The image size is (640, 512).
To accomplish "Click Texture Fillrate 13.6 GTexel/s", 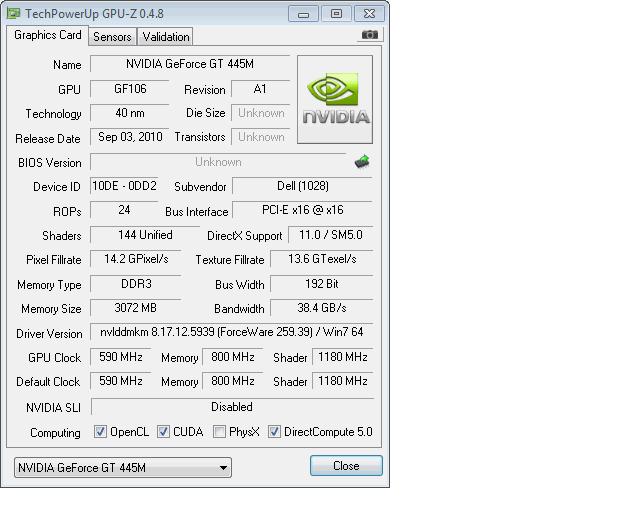I will click(322, 259).
